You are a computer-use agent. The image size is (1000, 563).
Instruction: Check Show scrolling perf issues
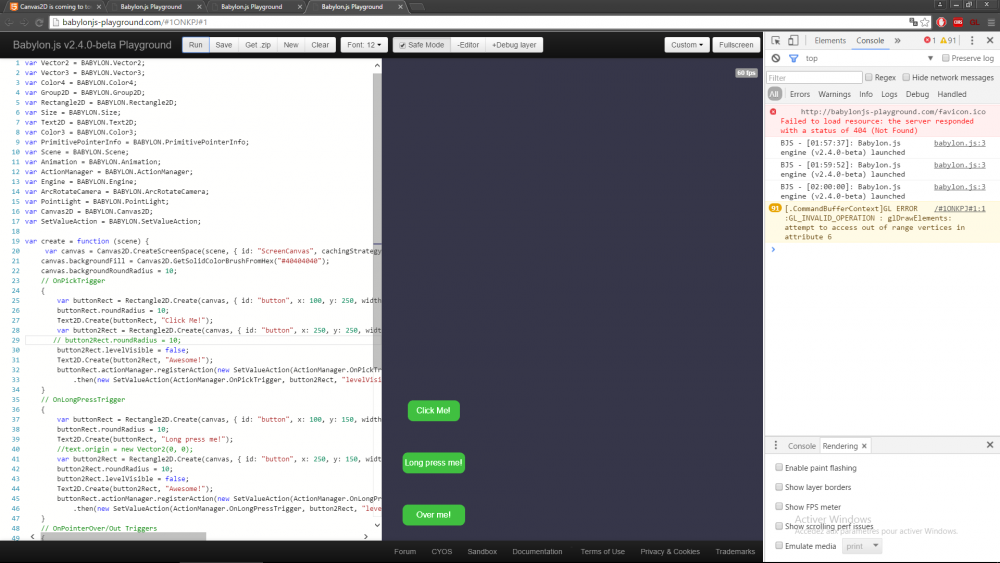tap(779, 526)
